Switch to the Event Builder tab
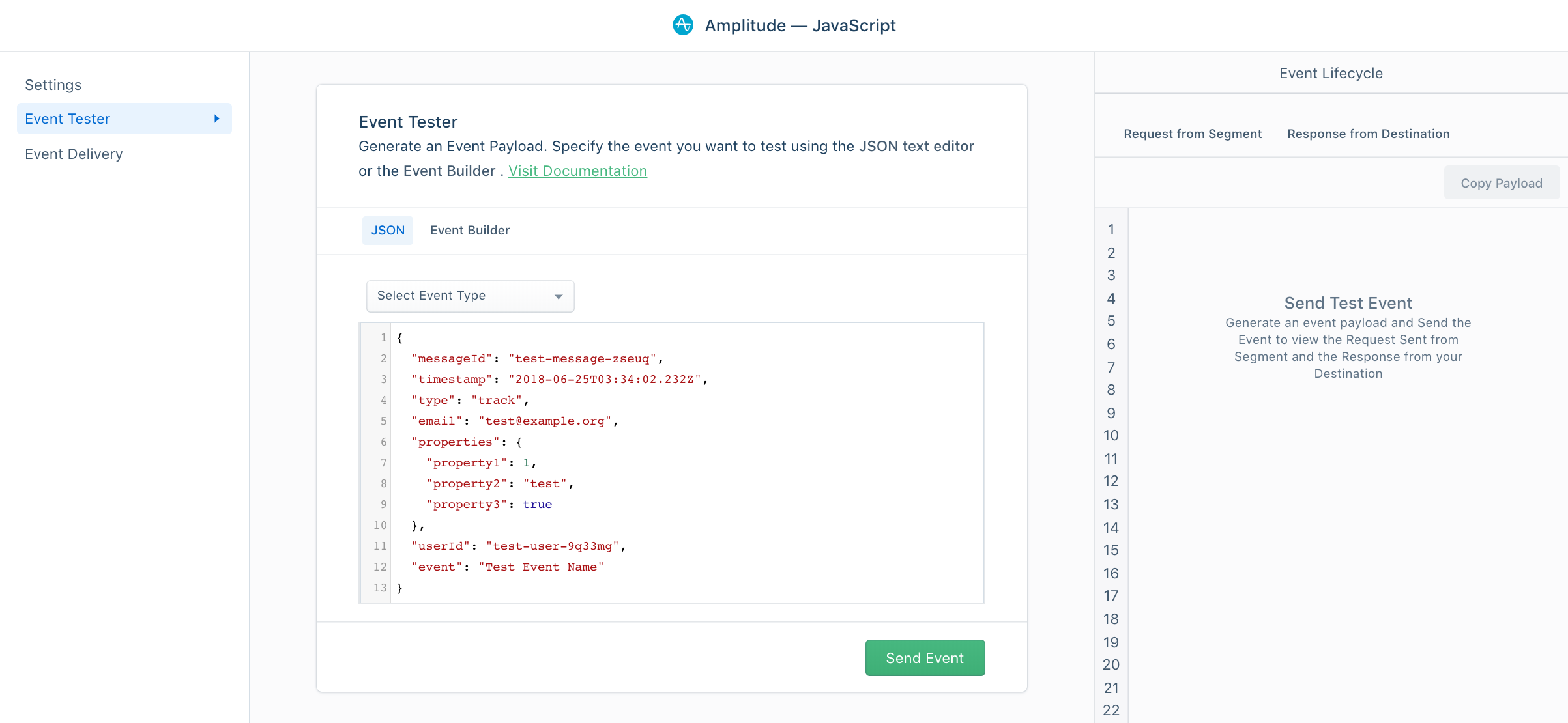This screenshot has height=723, width=1568. click(x=469, y=231)
